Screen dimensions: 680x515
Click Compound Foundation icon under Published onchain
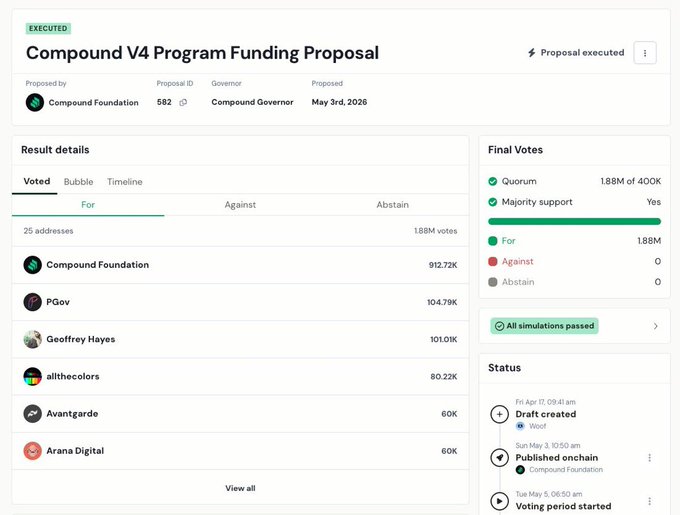click(x=520, y=470)
